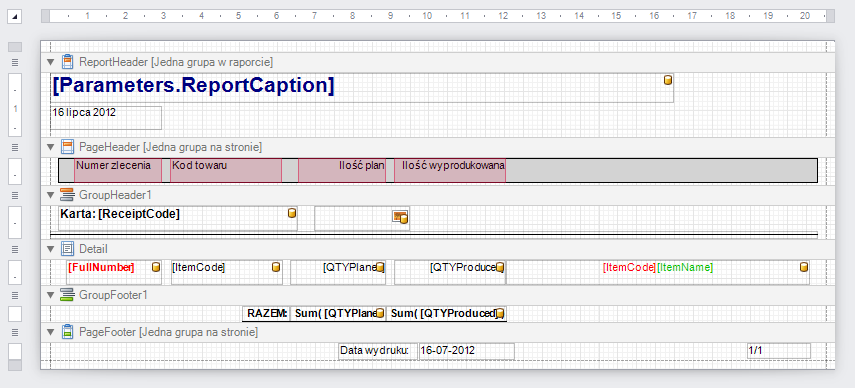Click database icon next to FullNumber

tap(156, 267)
